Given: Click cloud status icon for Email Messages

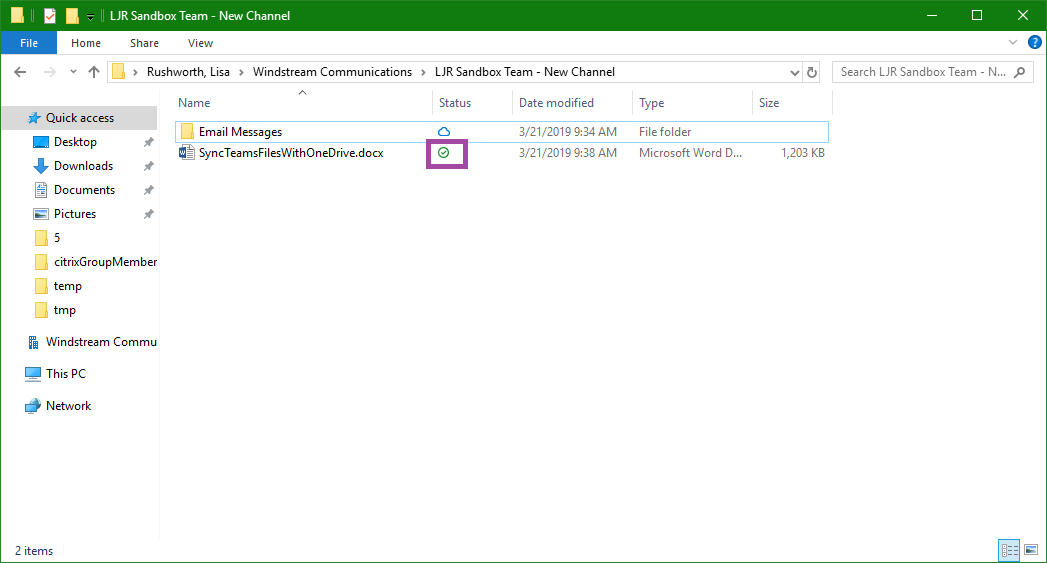Looking at the screenshot, I should coord(444,132).
